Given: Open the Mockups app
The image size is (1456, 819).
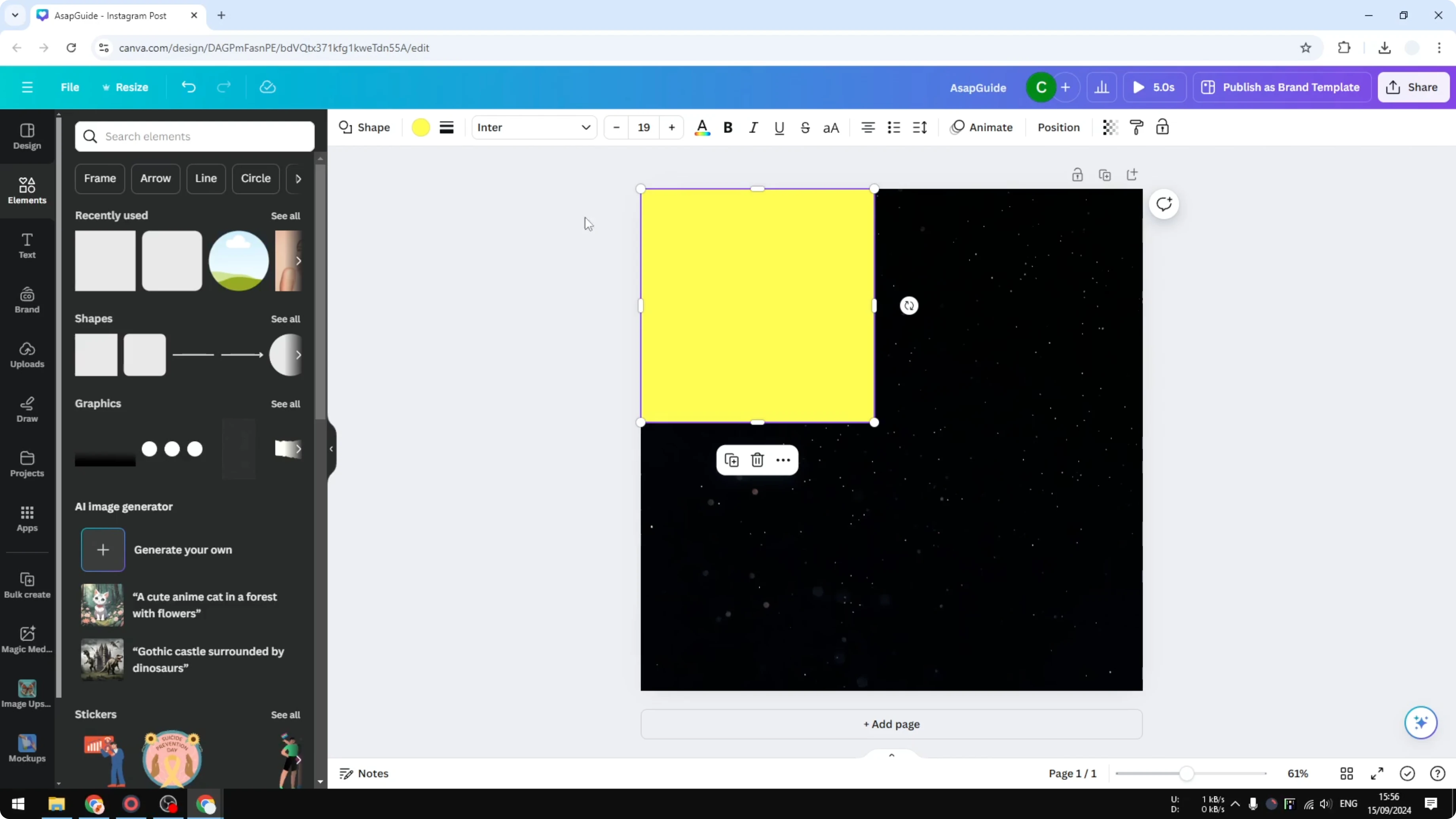Looking at the screenshot, I should coord(27,749).
